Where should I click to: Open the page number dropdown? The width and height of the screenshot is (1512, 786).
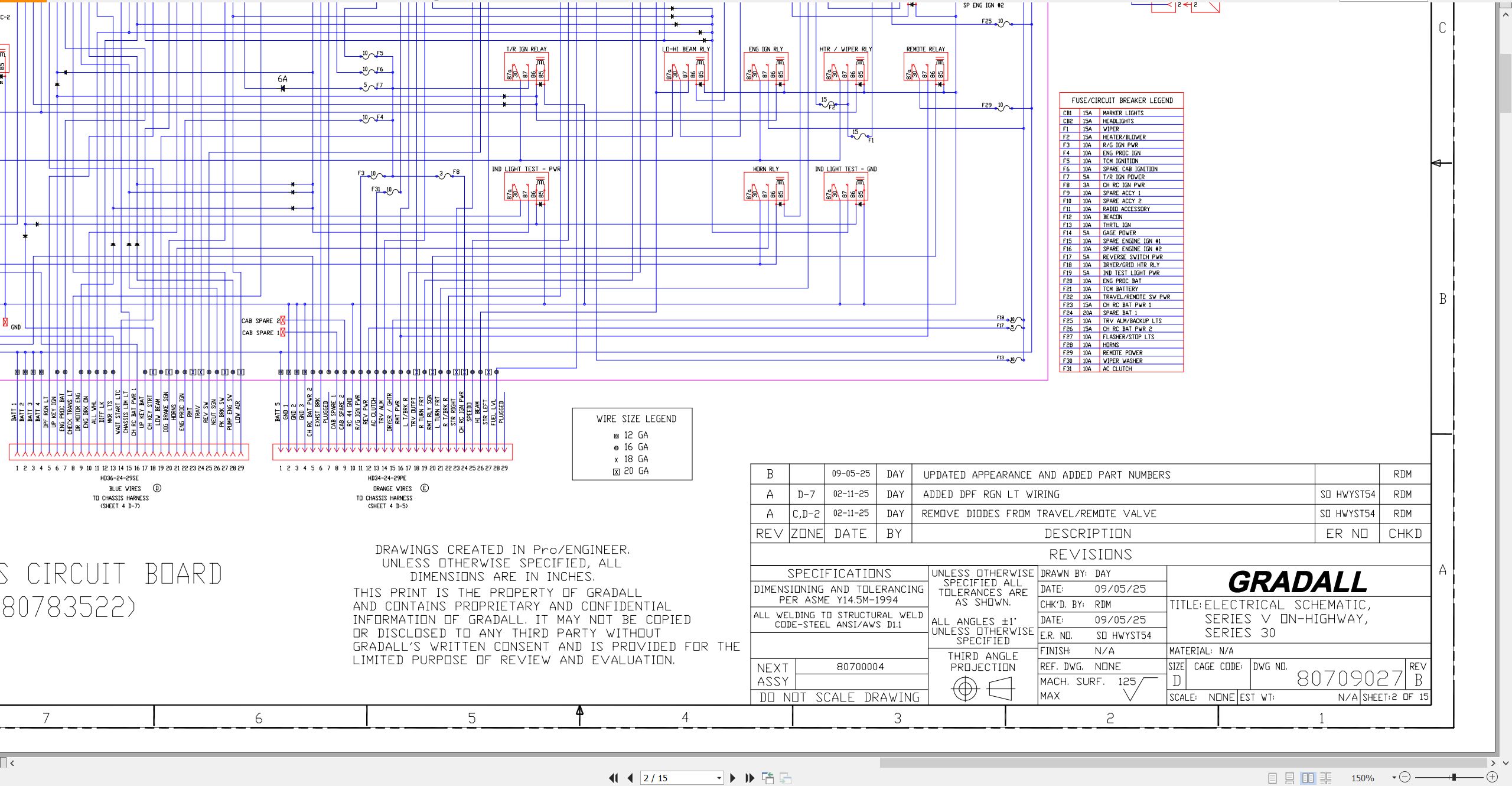(719, 778)
